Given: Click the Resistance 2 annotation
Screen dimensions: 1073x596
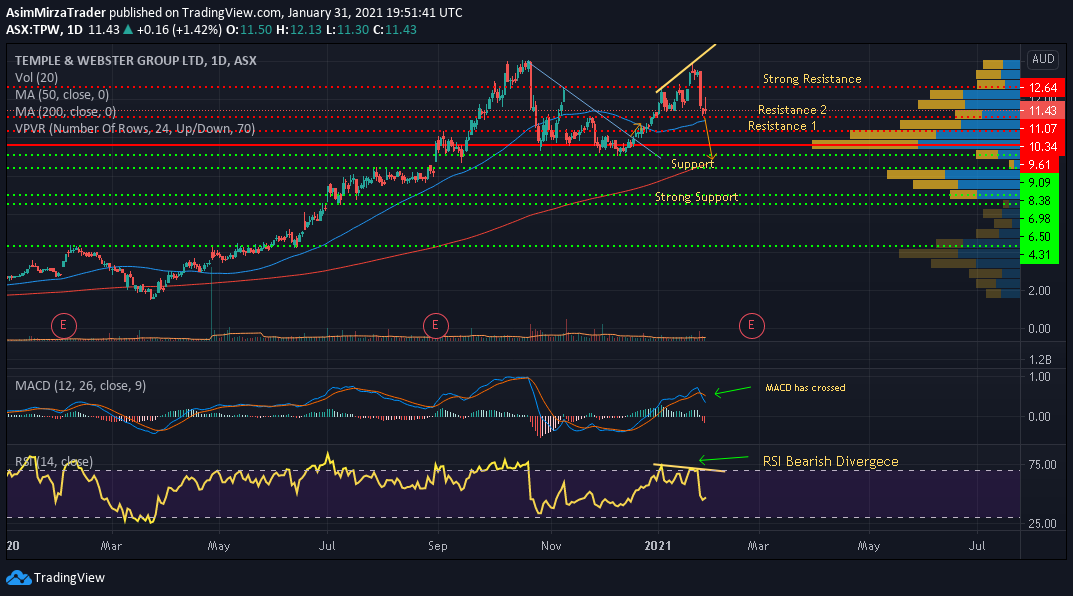Looking at the screenshot, I should [x=792, y=110].
